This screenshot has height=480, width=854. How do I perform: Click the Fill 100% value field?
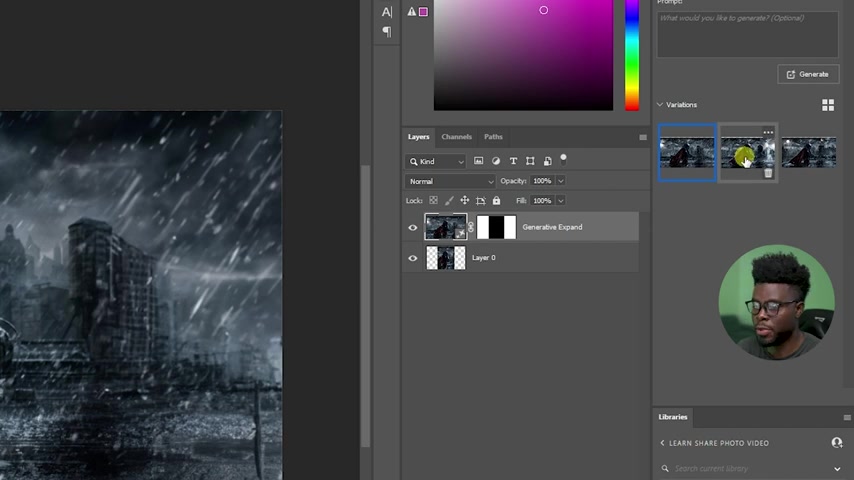click(542, 200)
